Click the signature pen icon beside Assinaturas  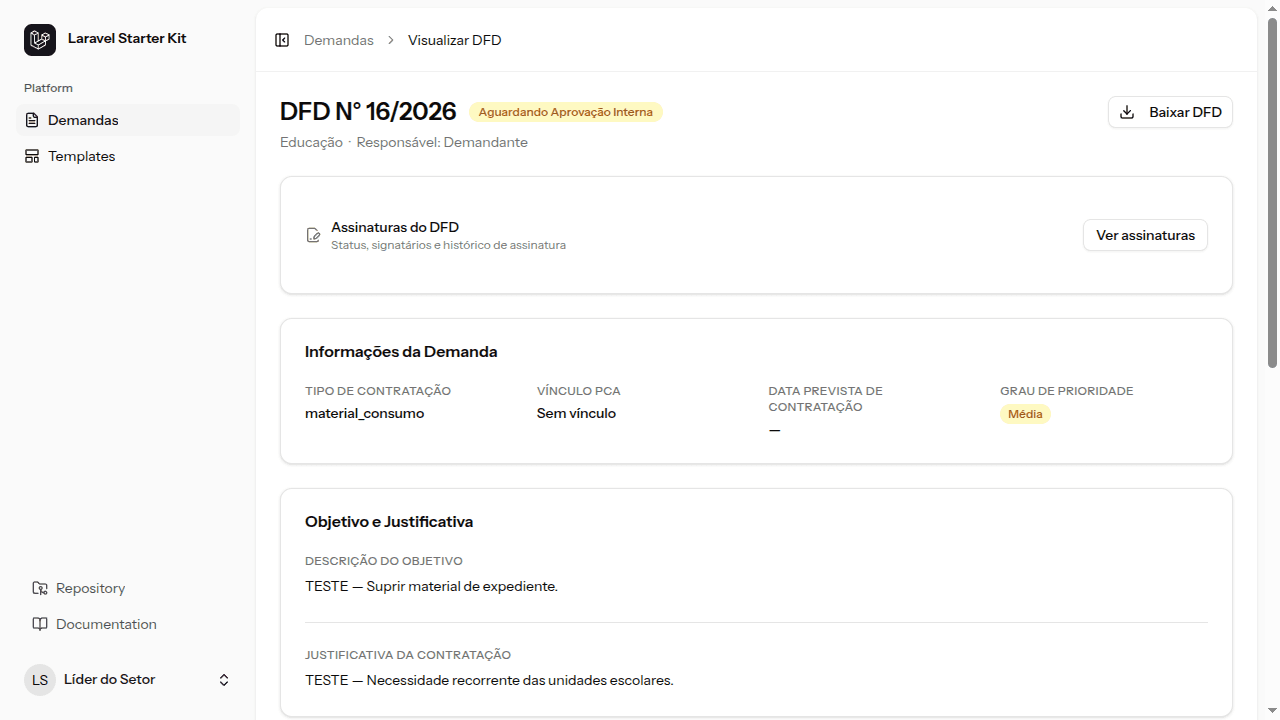click(x=314, y=236)
